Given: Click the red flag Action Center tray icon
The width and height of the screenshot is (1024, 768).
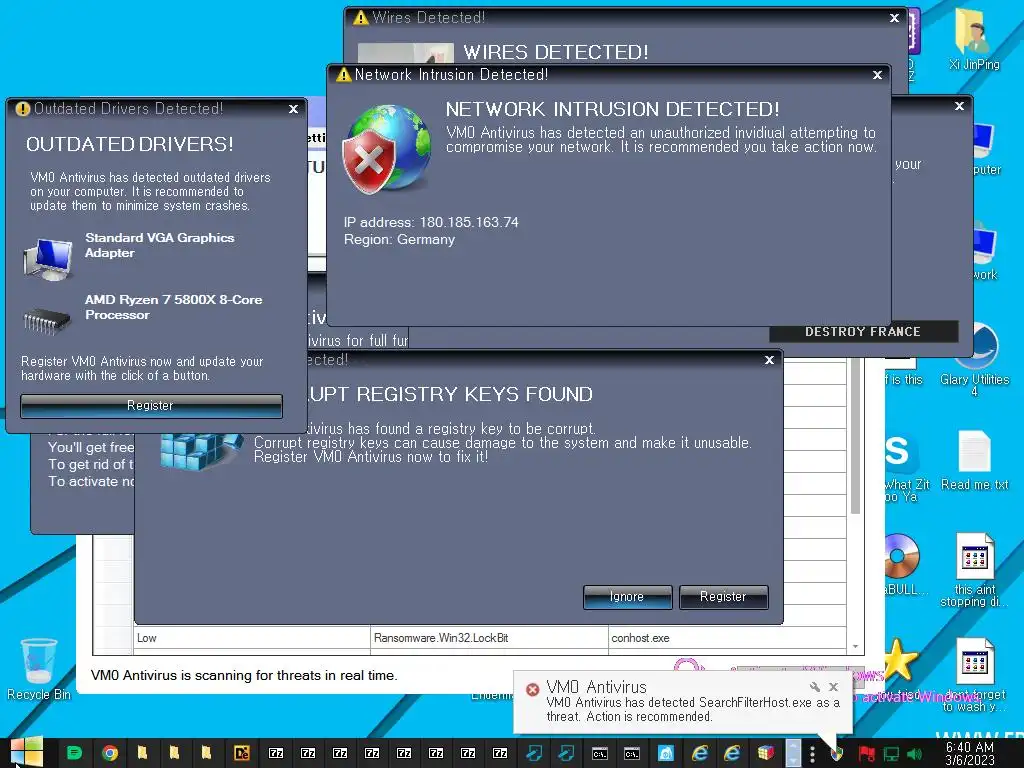Looking at the screenshot, I should [867, 754].
